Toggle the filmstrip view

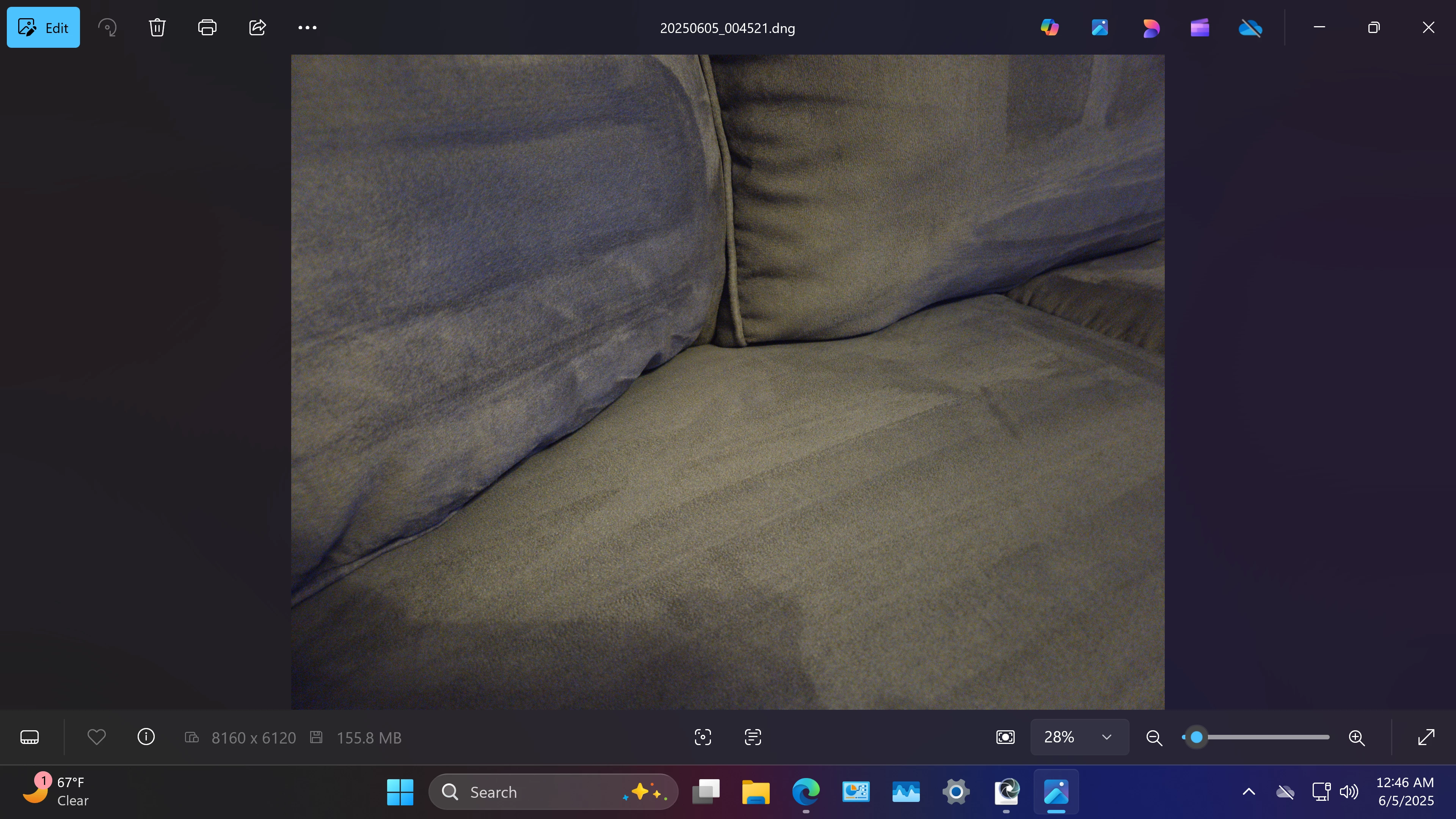click(30, 737)
